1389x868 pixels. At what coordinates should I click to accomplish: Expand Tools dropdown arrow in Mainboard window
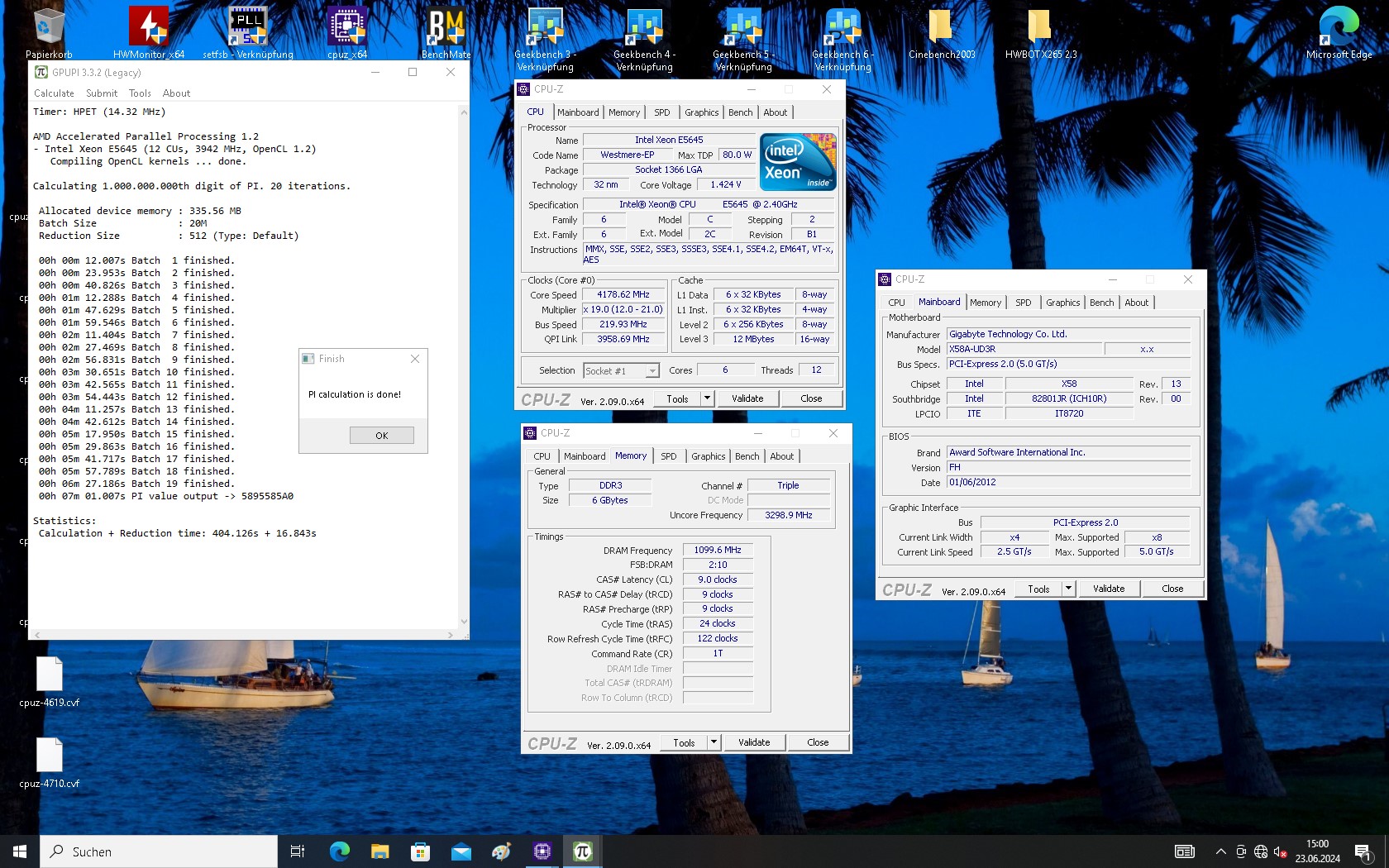tap(1068, 589)
